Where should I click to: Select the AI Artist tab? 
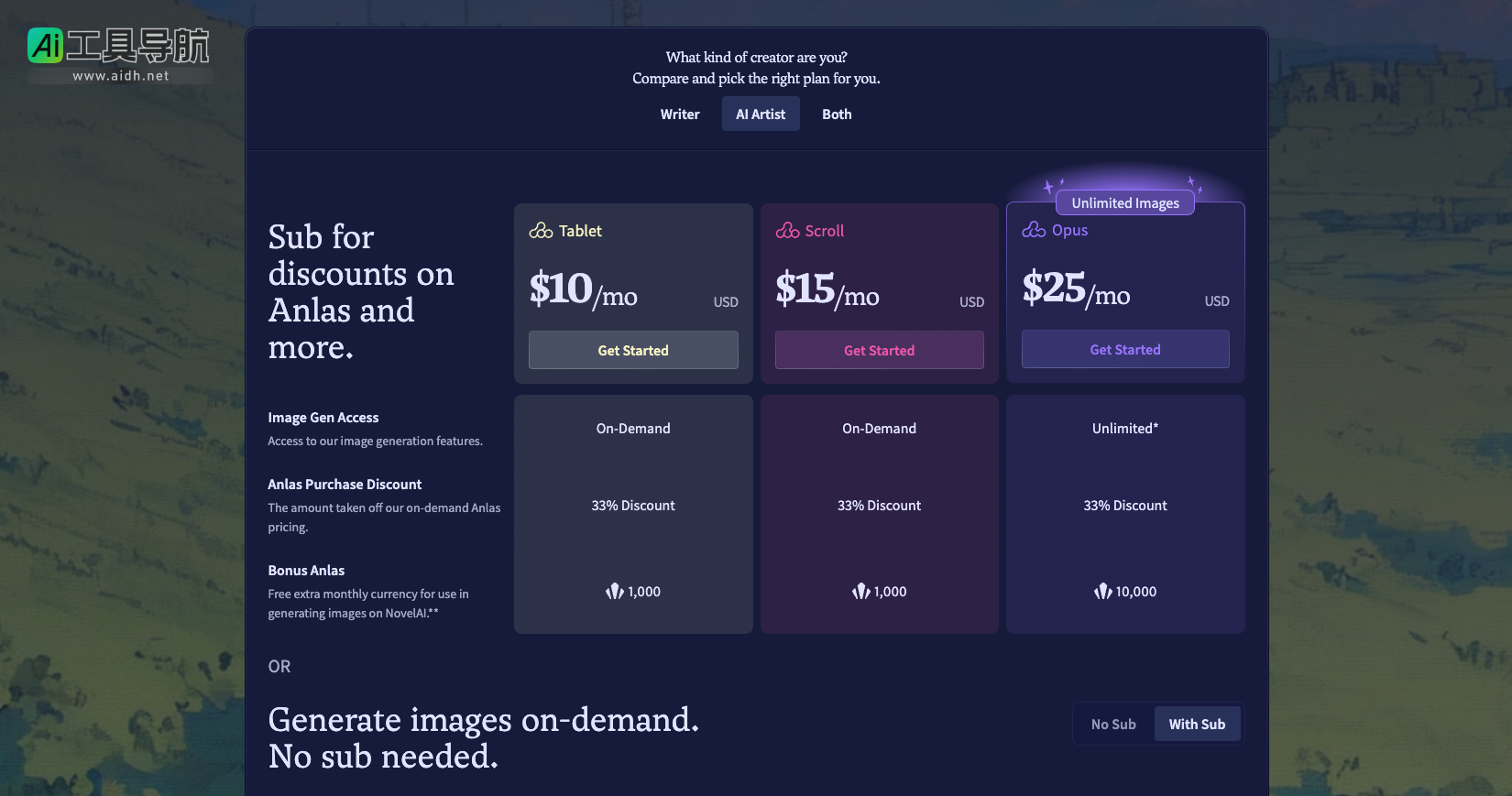pos(760,114)
